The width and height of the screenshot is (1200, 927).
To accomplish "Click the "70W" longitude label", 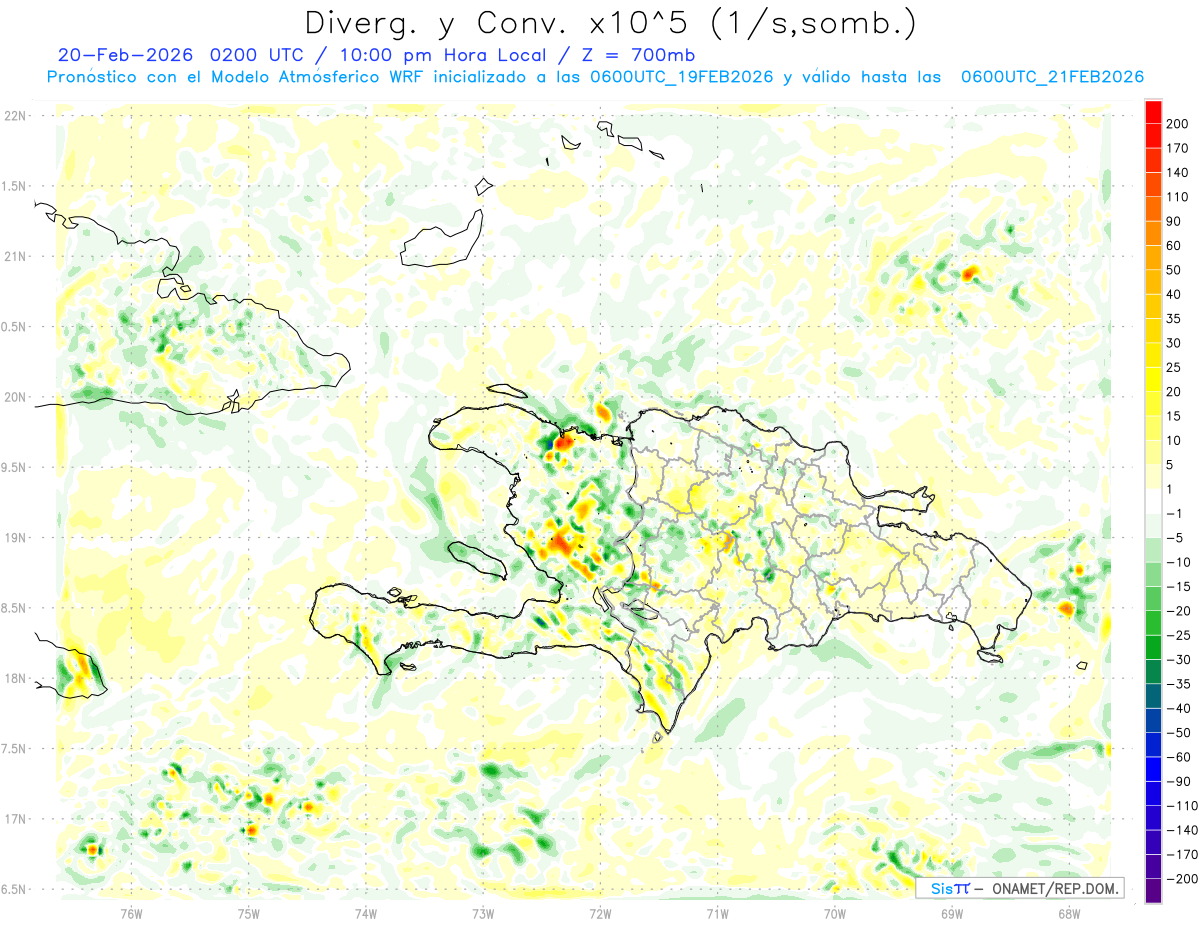I will [x=835, y=912].
